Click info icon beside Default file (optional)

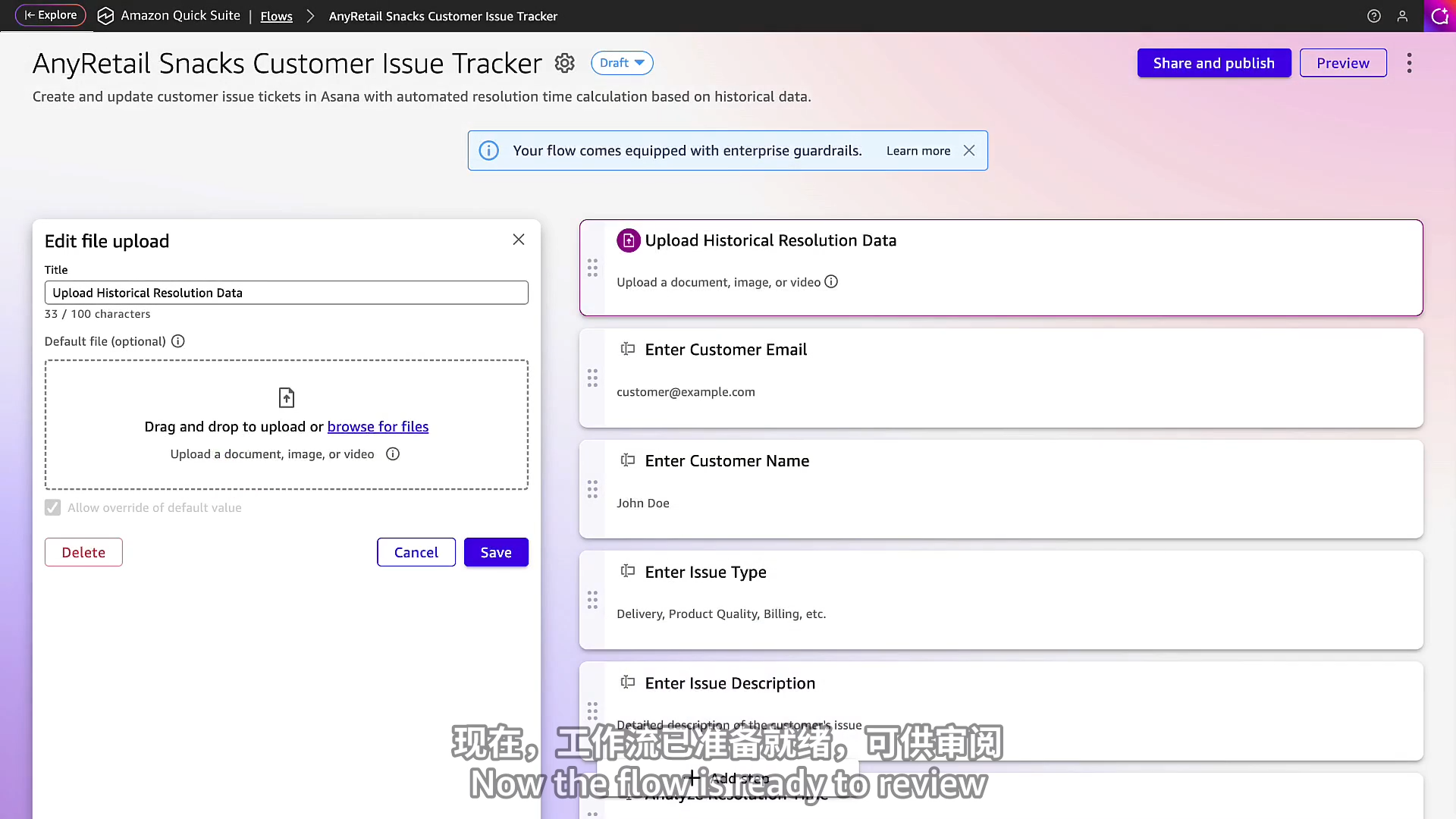point(178,341)
